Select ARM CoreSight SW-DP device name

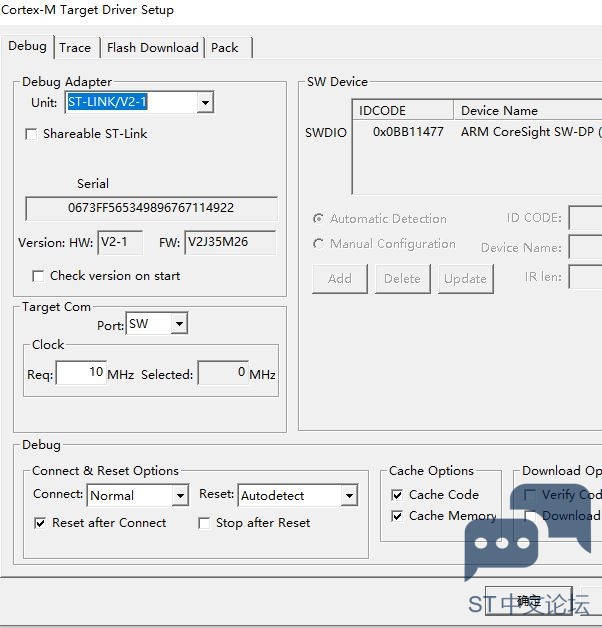531,132
